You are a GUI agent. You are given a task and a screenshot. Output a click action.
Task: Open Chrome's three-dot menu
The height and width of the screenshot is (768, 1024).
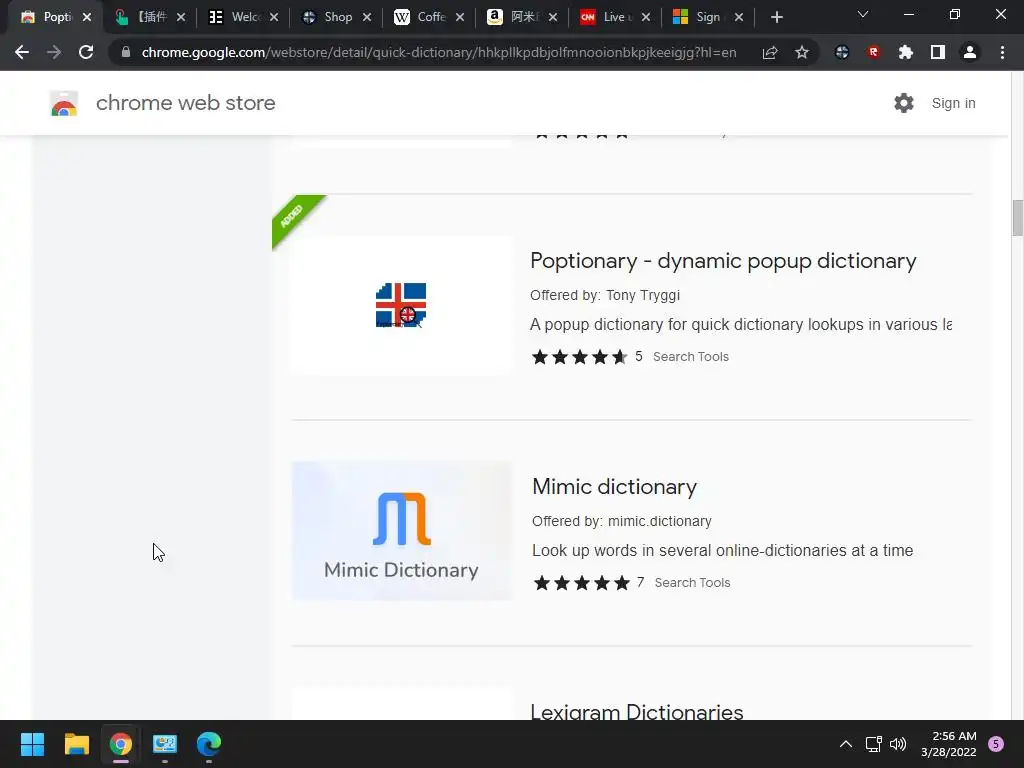[1002, 52]
